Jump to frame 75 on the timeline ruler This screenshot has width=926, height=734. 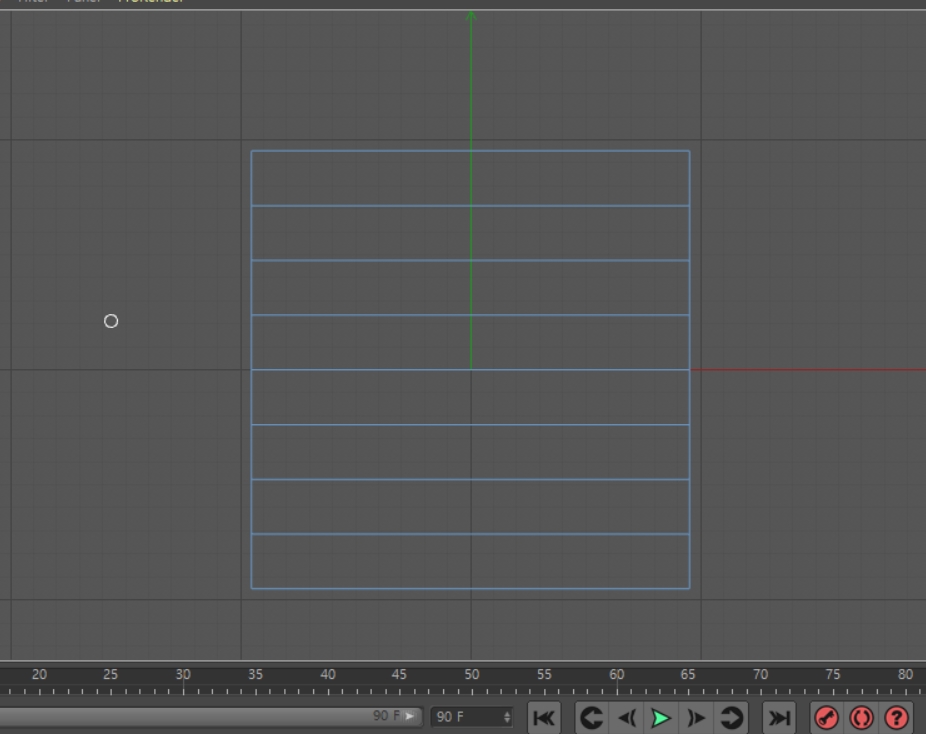(833, 674)
